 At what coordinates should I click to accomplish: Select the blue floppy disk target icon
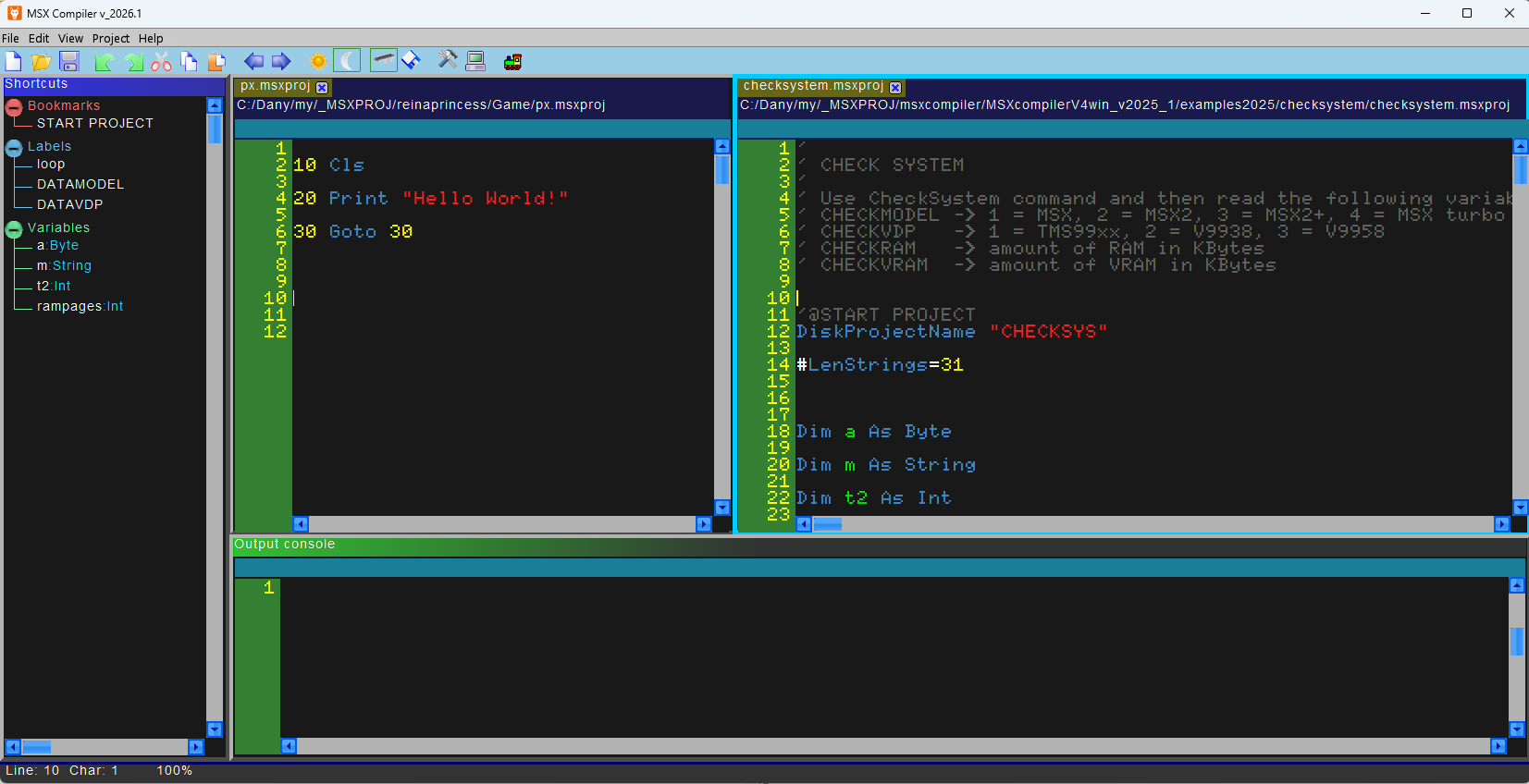pyautogui.click(x=412, y=61)
